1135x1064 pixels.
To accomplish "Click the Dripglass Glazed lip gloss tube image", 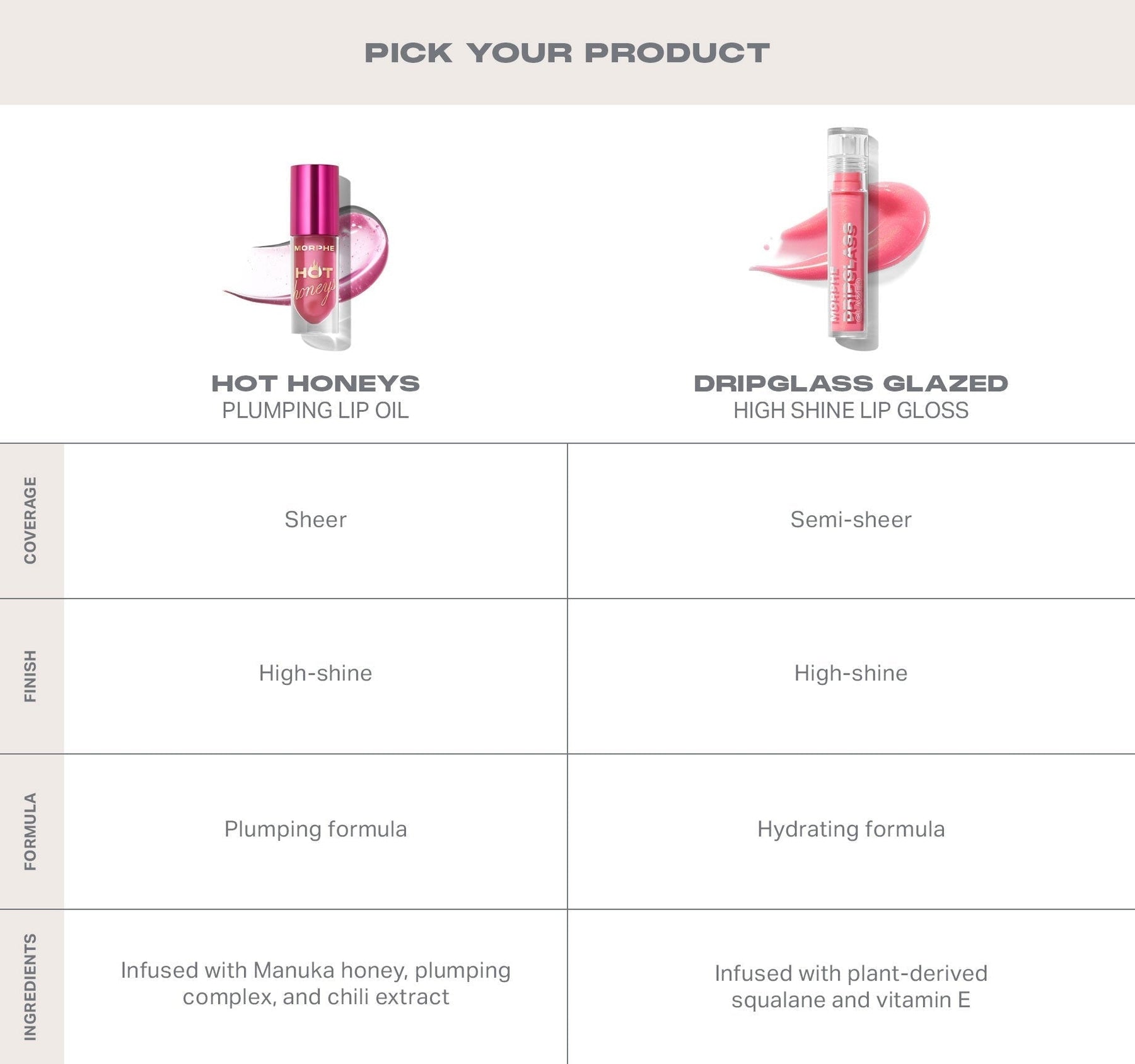I will point(848,240).
